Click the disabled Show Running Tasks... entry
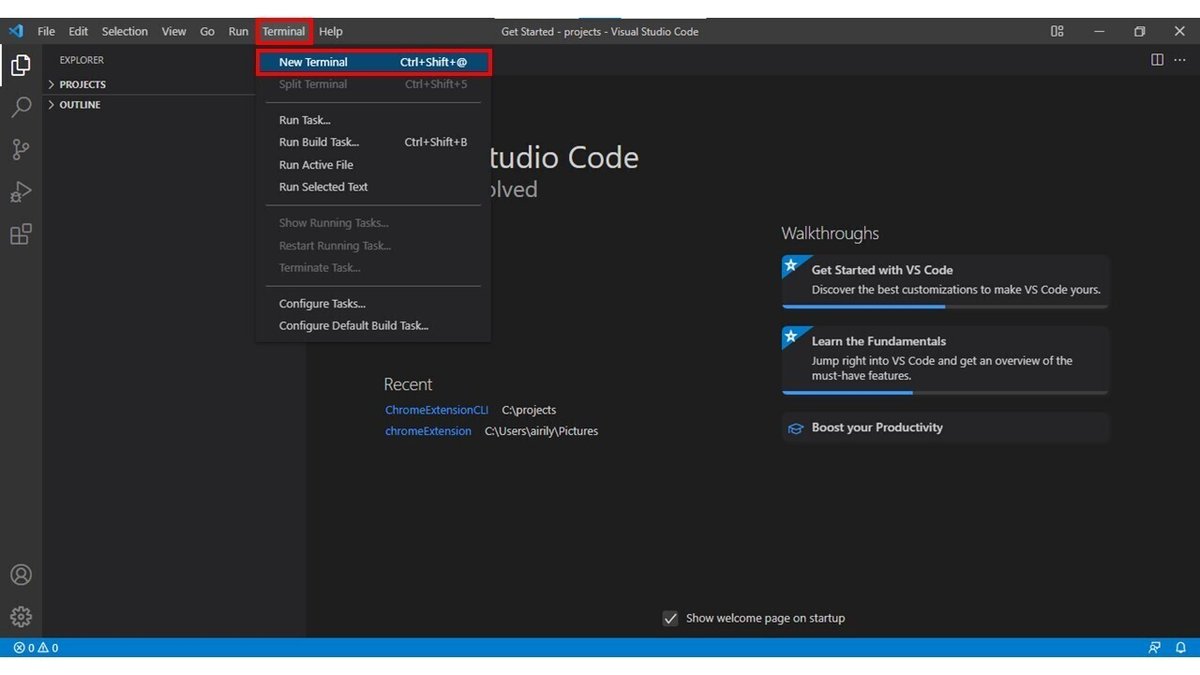Screen dimensions: 1200x675 point(373,223)
